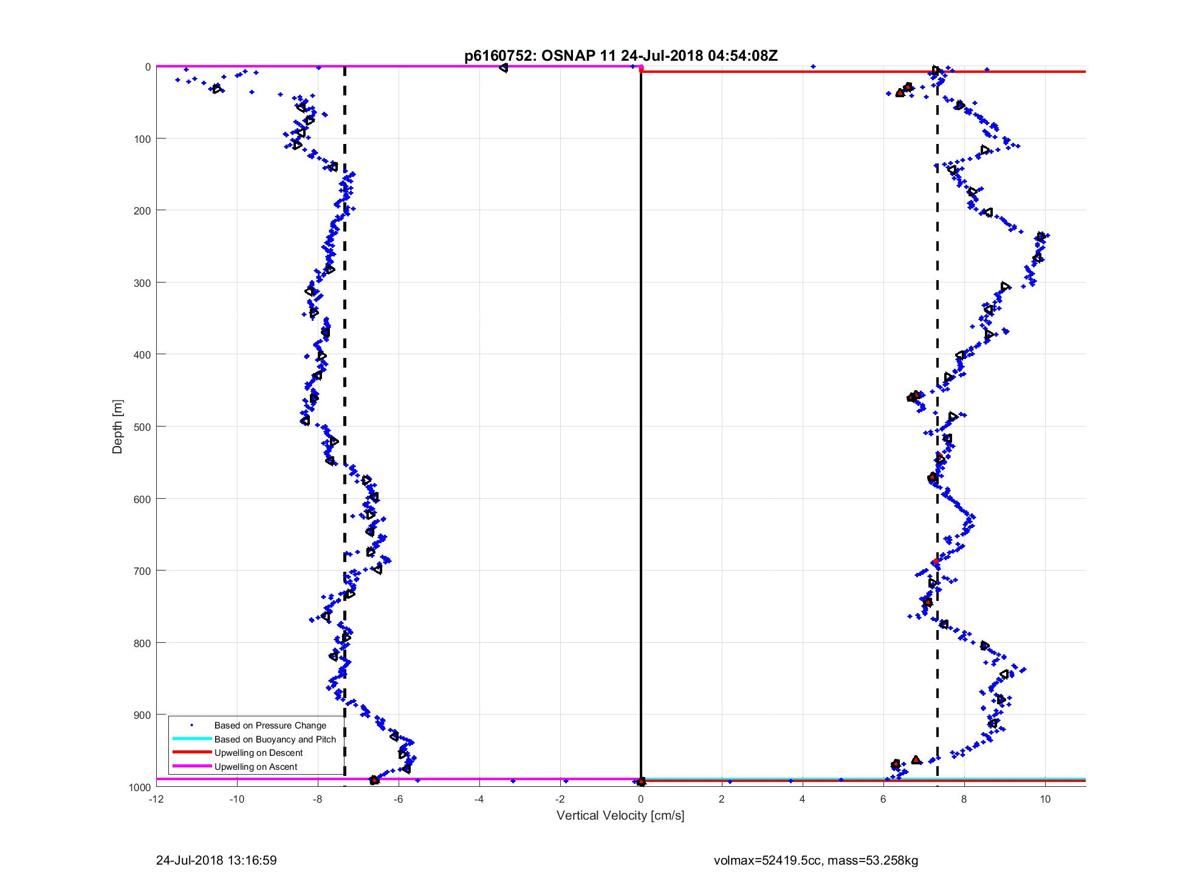The width and height of the screenshot is (1200, 885).
Task: Select legend entry 'Based on Pressure Change'
Action: point(270,725)
